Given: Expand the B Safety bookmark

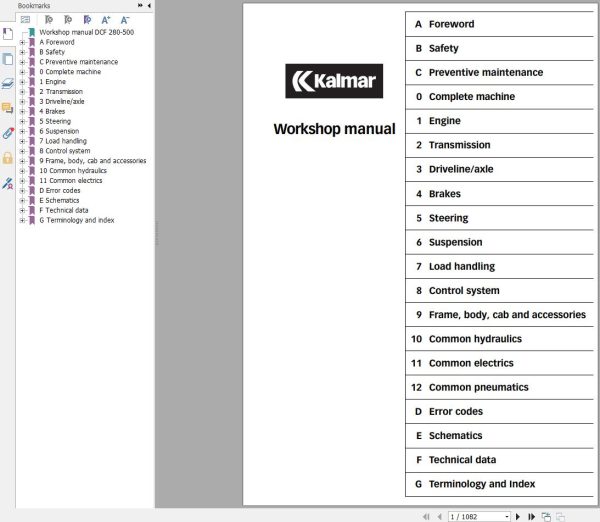Looking at the screenshot, I should (22, 52).
